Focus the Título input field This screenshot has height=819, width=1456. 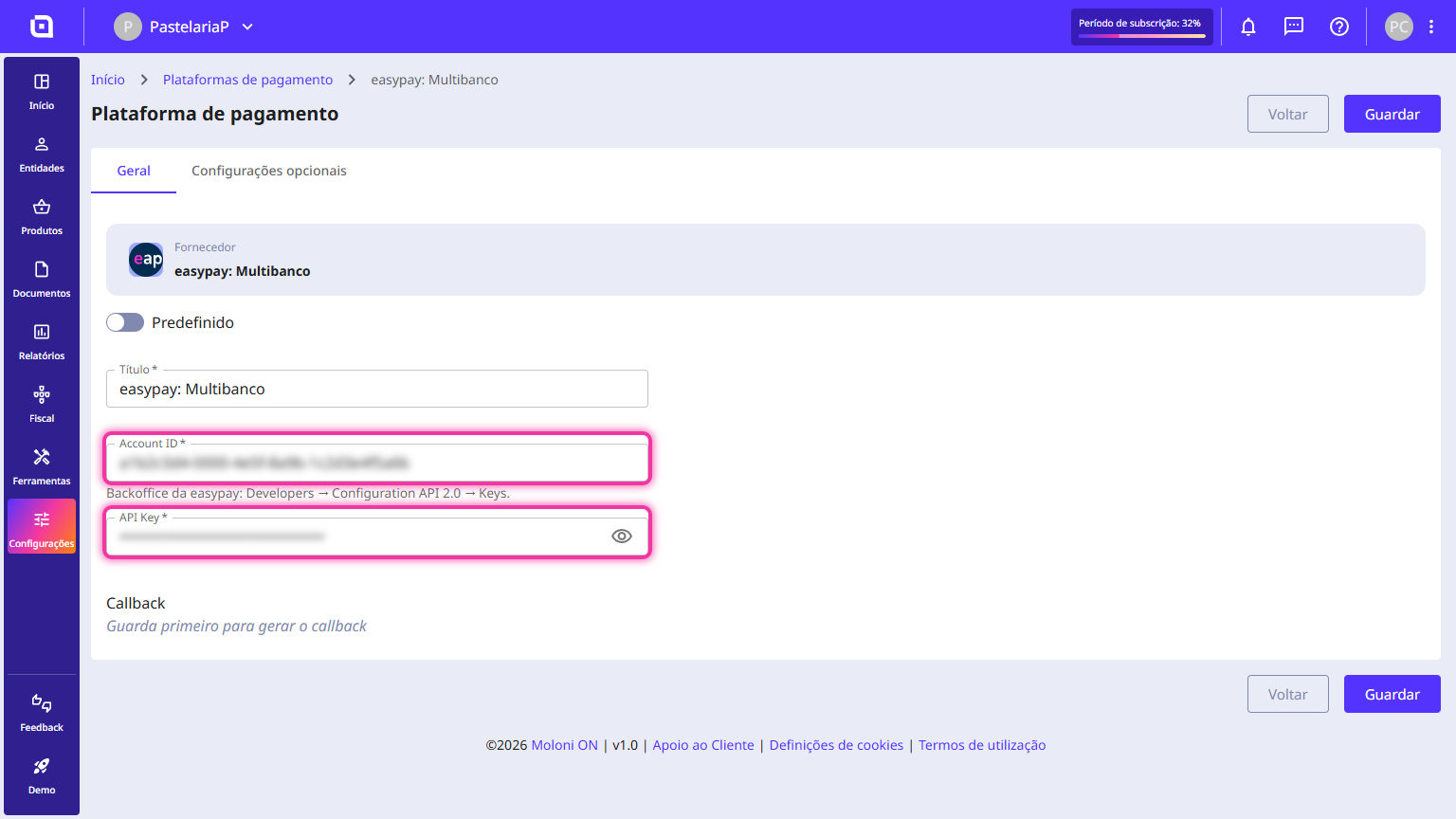click(x=377, y=389)
